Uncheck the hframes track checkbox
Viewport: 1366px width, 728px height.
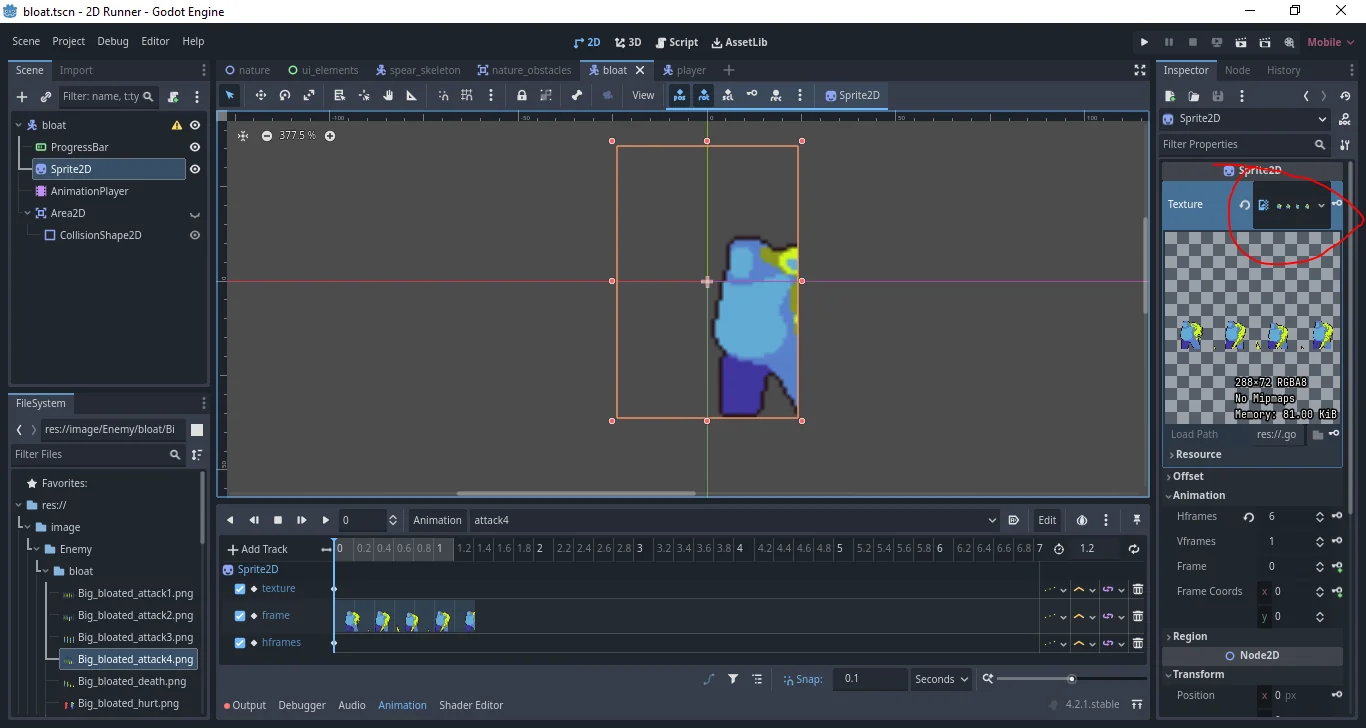[240, 643]
